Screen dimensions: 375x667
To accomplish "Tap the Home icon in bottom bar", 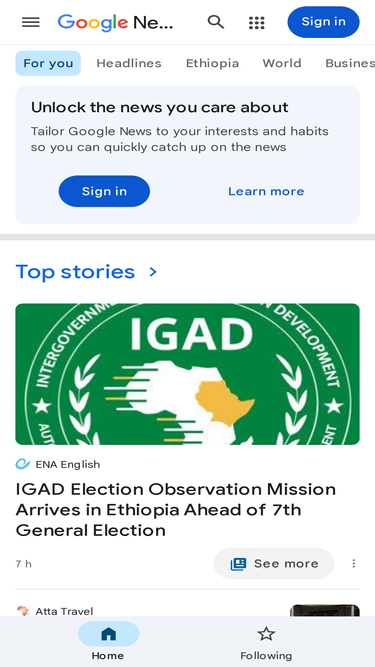I will 108,634.
